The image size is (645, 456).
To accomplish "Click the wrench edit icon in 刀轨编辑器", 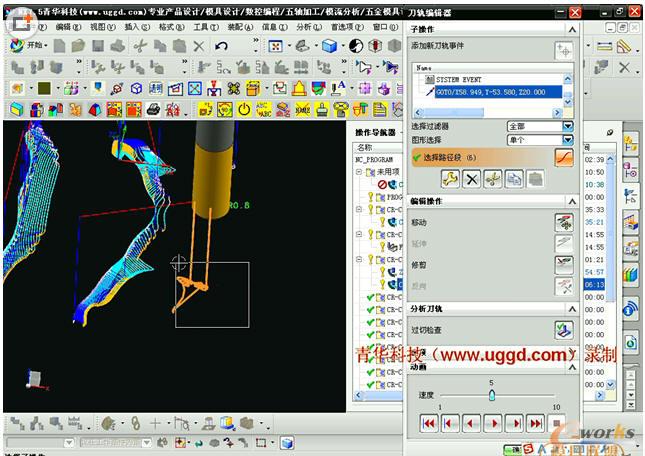I will (450, 179).
